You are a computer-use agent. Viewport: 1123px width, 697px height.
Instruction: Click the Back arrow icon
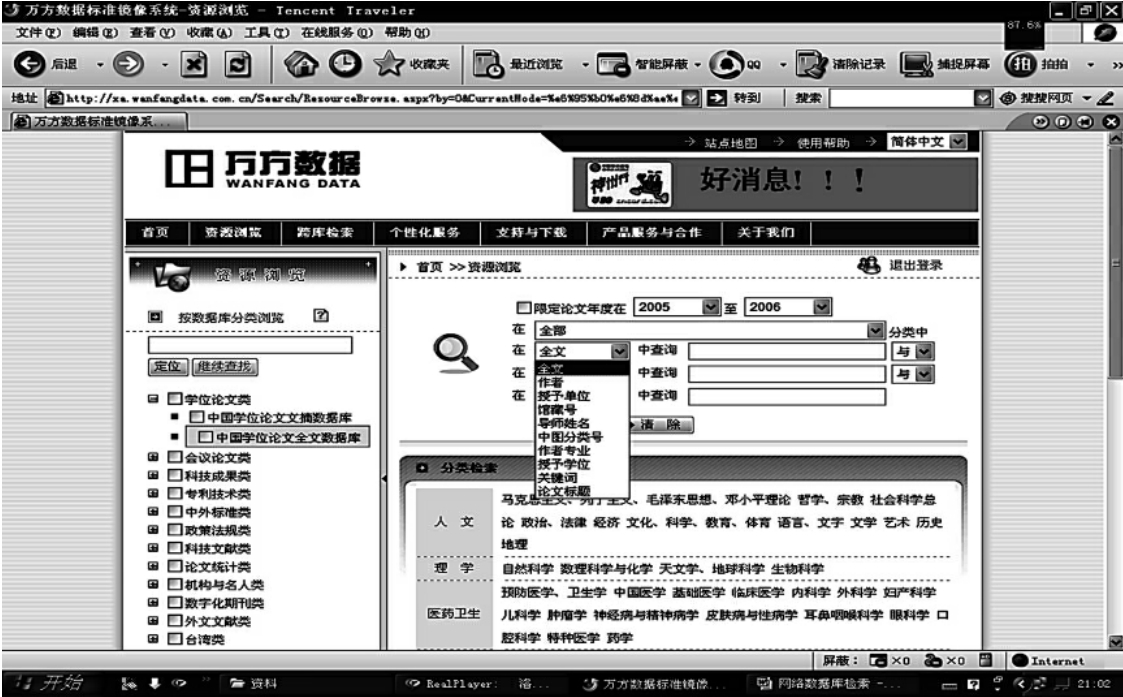pos(29,64)
